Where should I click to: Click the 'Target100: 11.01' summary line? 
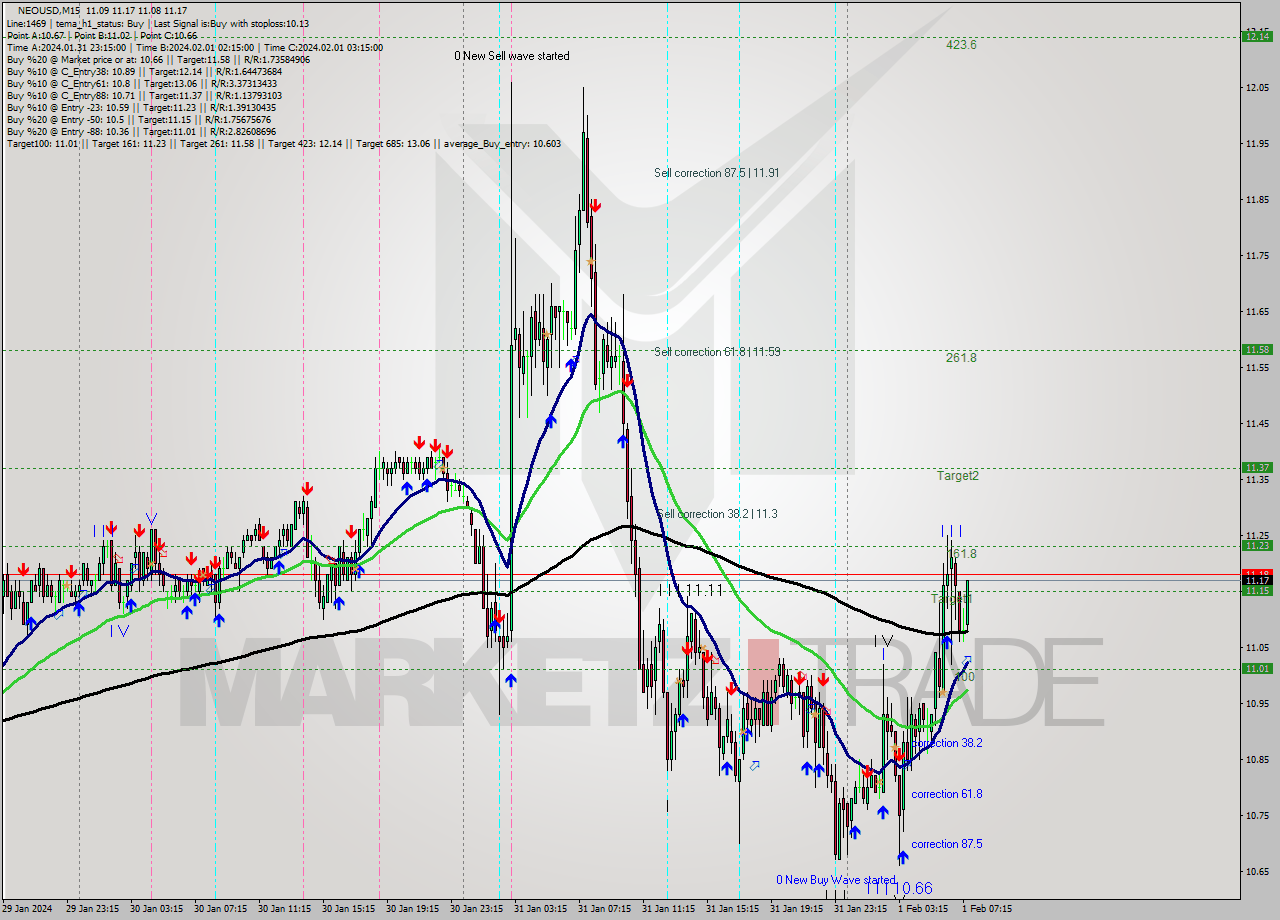[x=283, y=143]
